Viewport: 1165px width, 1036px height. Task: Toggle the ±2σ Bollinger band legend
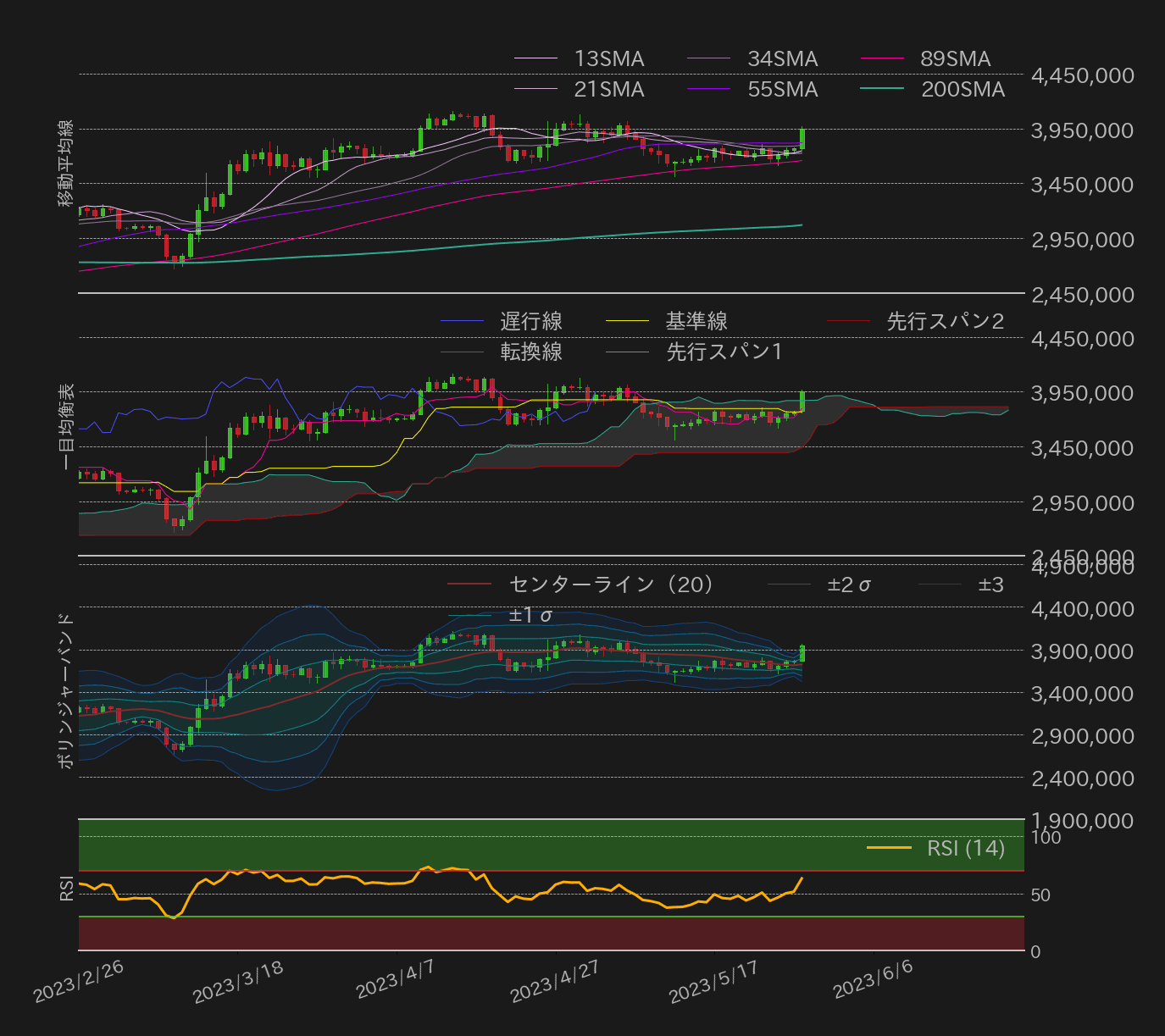pyautogui.click(x=788, y=584)
